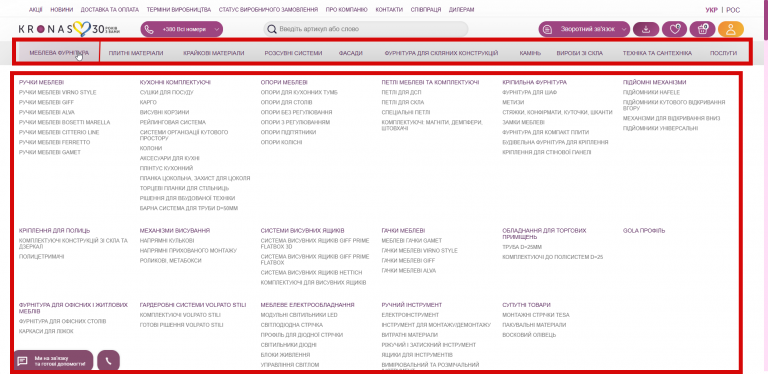Open the 'Механізми висування' category heading

(x=175, y=231)
